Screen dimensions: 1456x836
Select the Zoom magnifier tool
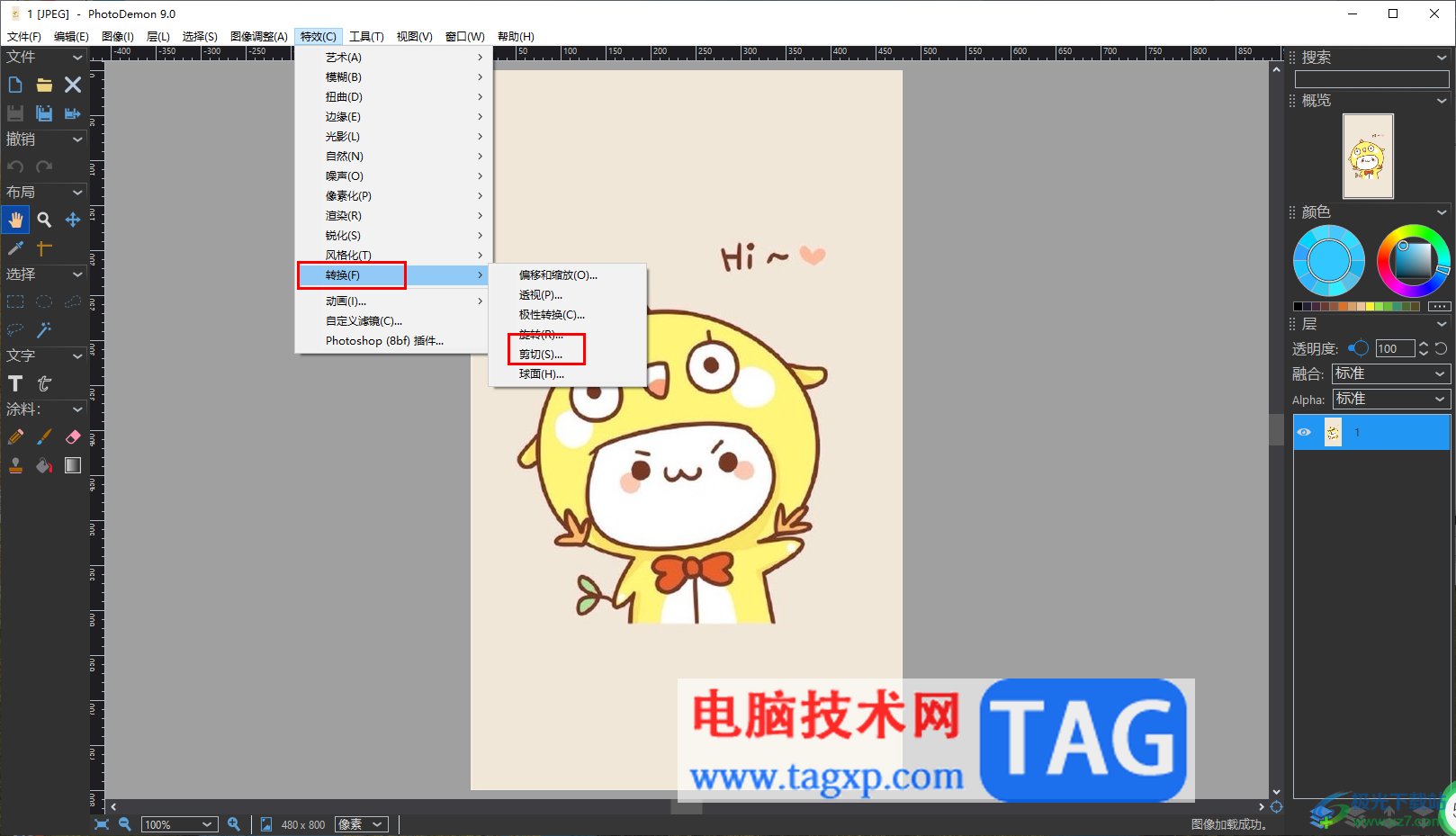click(44, 220)
